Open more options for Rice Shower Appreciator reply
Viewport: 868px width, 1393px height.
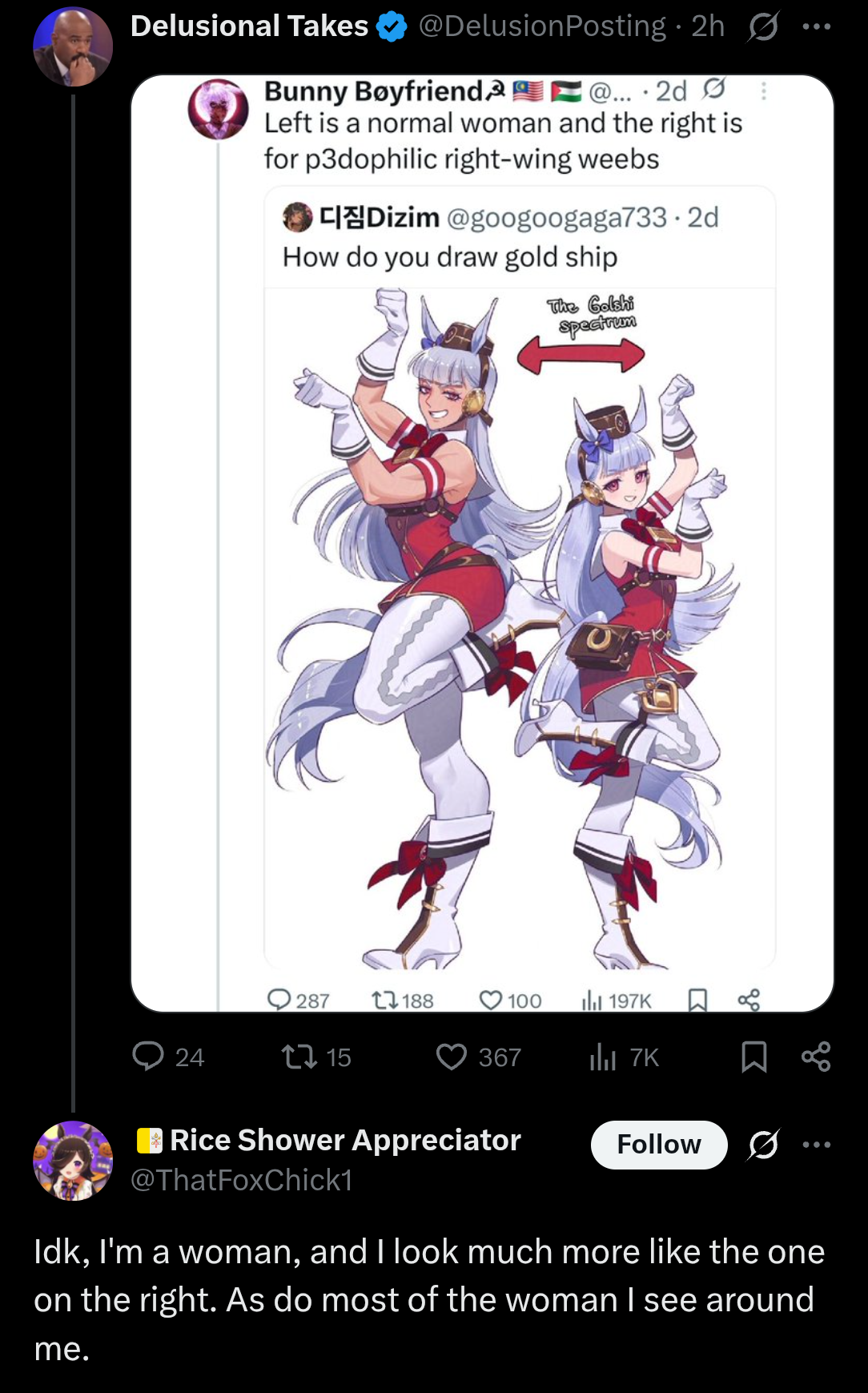tap(816, 1144)
